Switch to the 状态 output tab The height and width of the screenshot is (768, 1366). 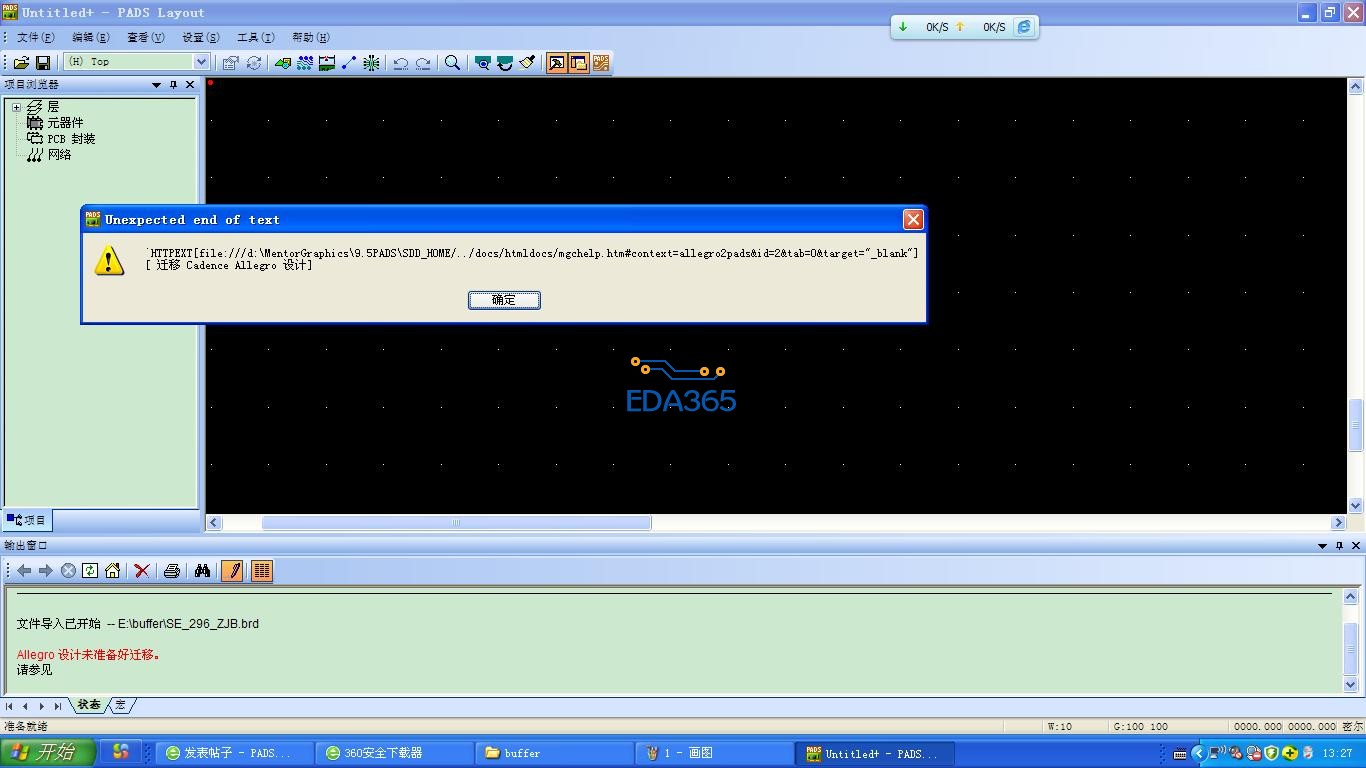click(x=89, y=705)
